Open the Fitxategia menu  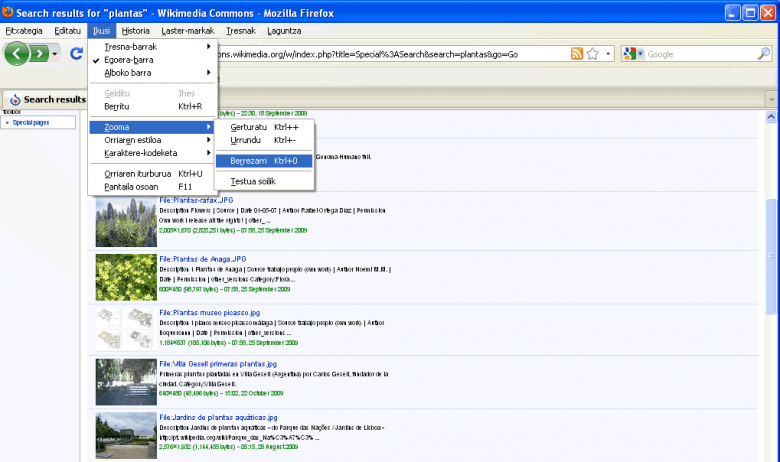(x=24, y=31)
